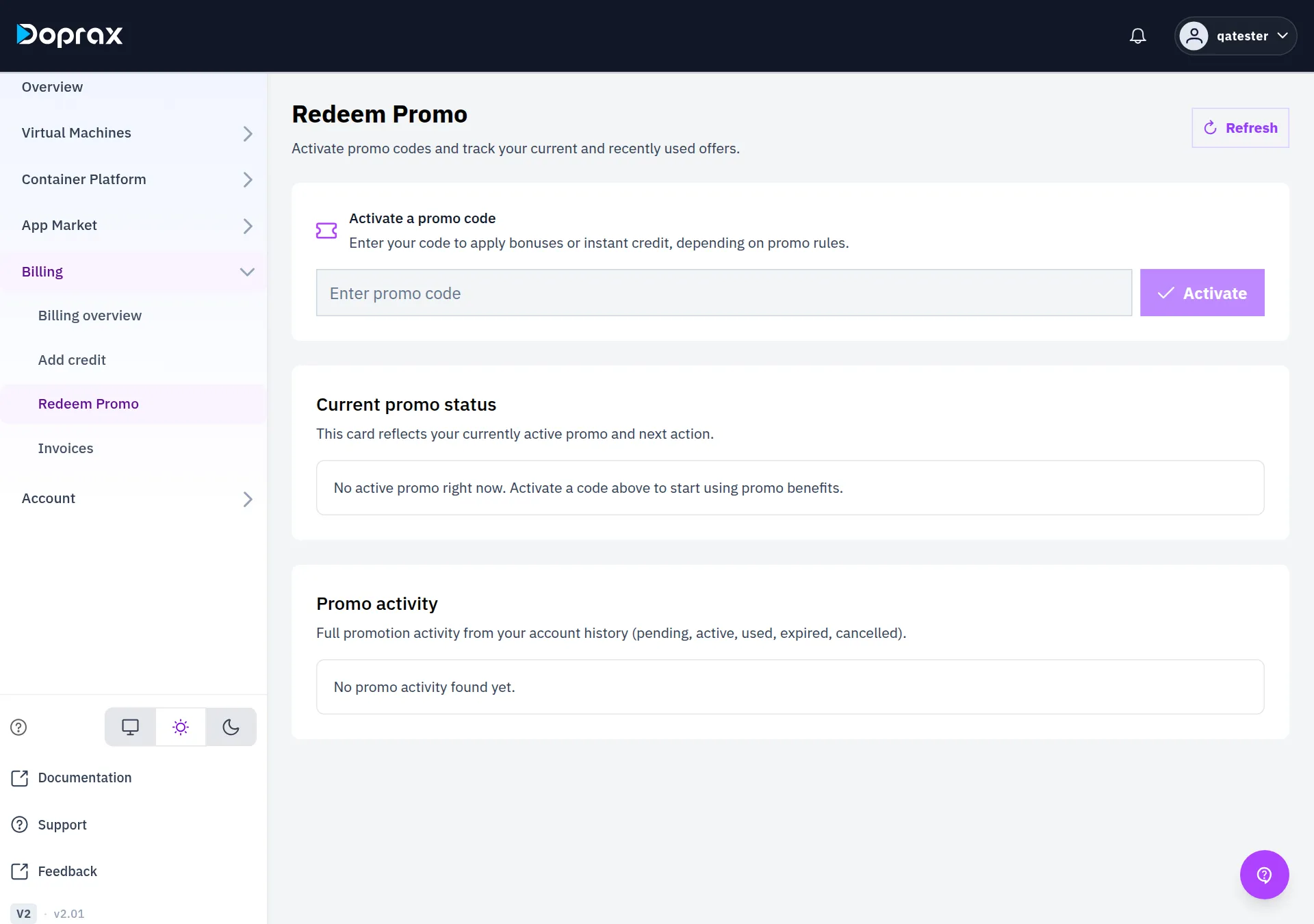Open the floating purple help bubble
1314x924 pixels.
(x=1264, y=875)
